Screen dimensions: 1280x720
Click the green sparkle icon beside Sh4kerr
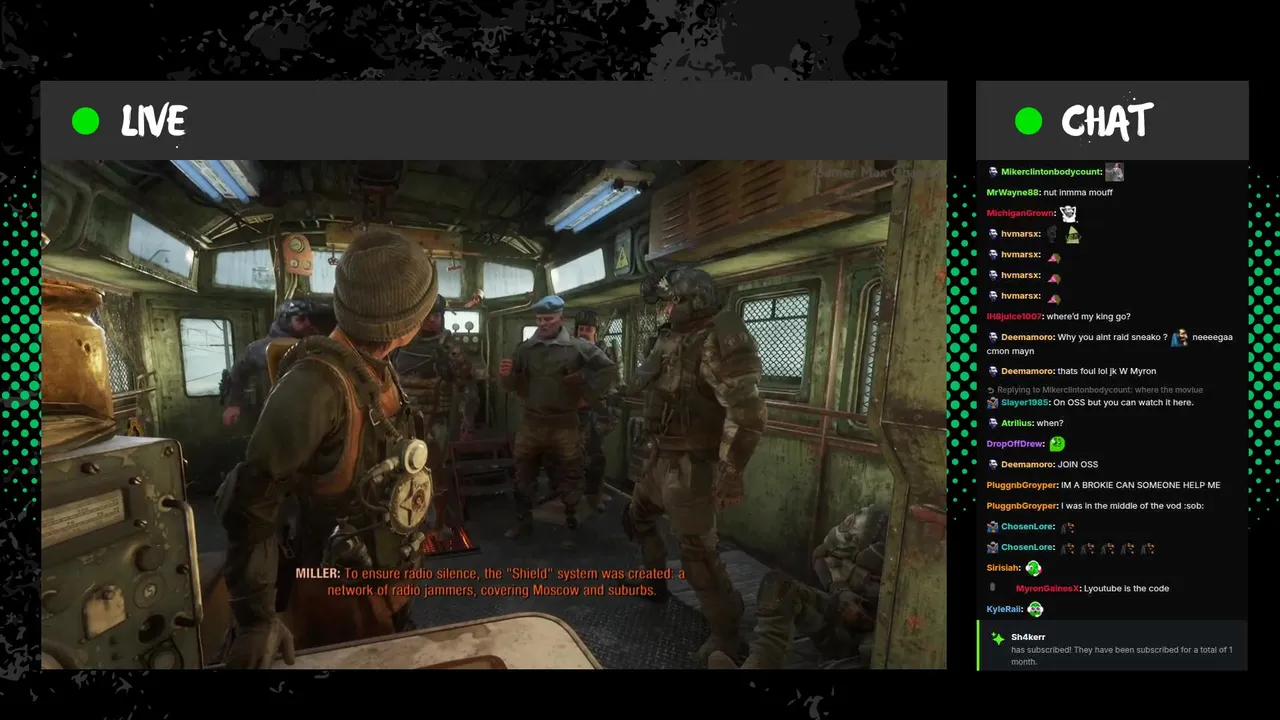point(997,638)
